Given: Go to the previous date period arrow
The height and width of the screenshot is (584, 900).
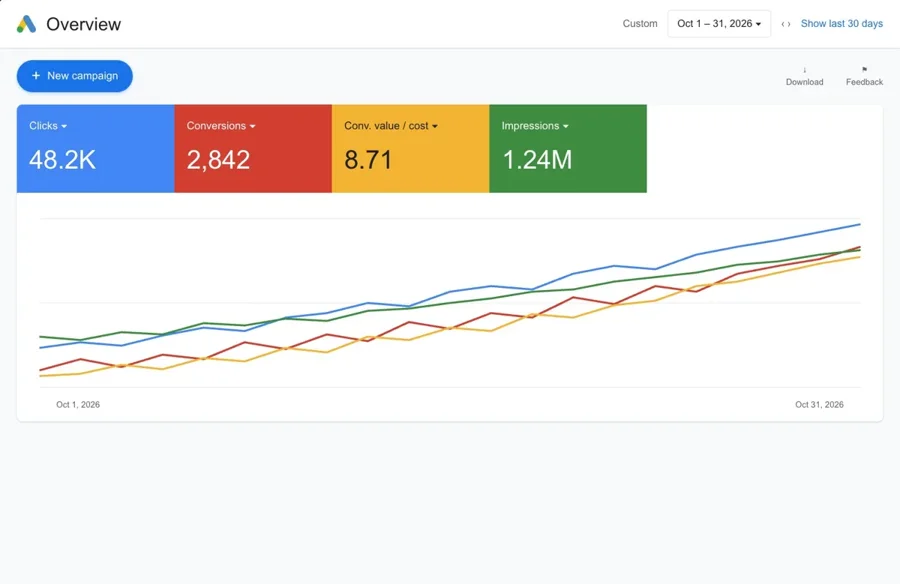Looking at the screenshot, I should click(x=782, y=24).
